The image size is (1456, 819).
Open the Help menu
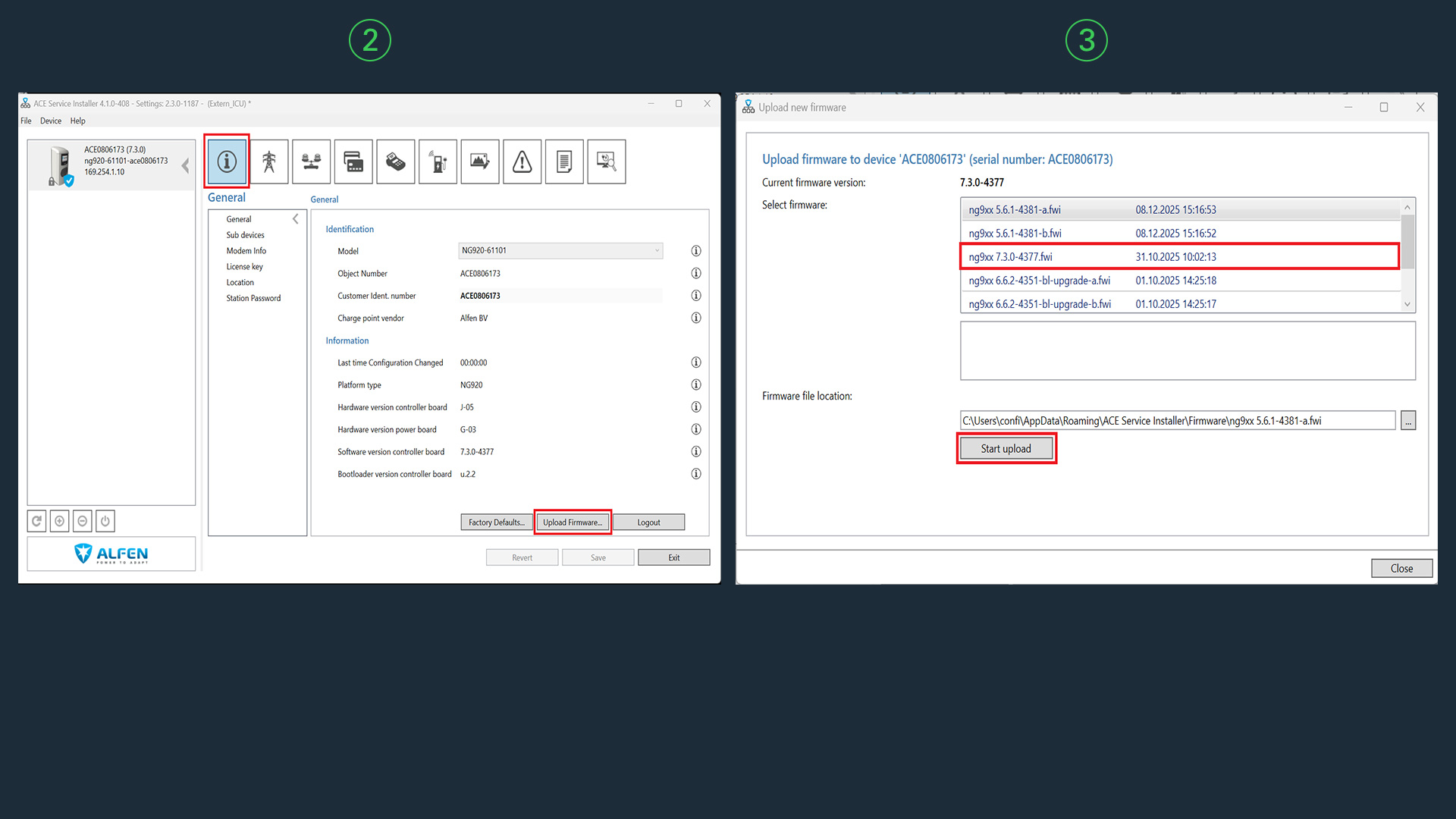tap(78, 121)
